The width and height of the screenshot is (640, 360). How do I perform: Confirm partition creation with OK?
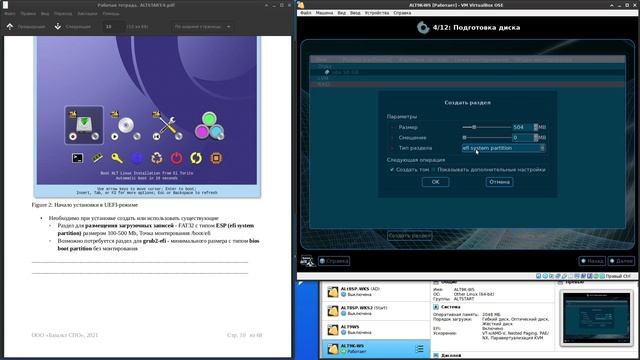(436, 182)
